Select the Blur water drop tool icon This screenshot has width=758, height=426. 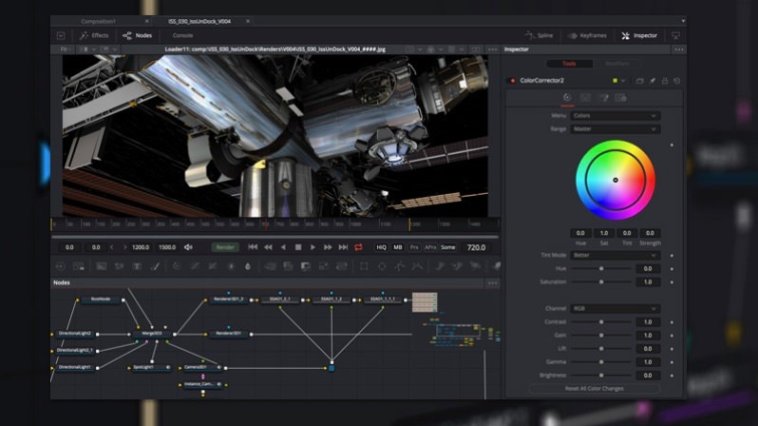point(248,266)
